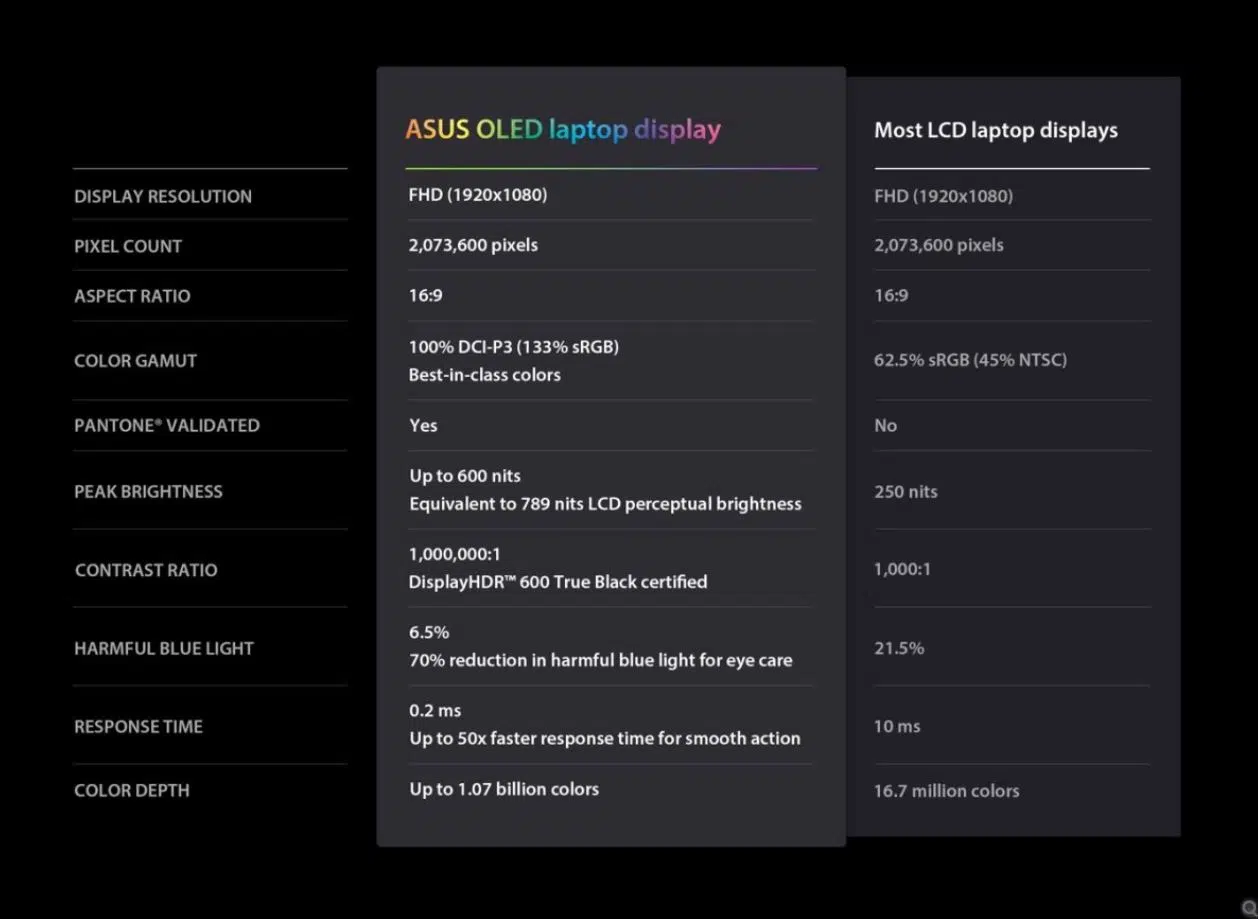Click the '10 ms' LCD response time
Viewport: 1258px width, 919px height.
pos(897,726)
